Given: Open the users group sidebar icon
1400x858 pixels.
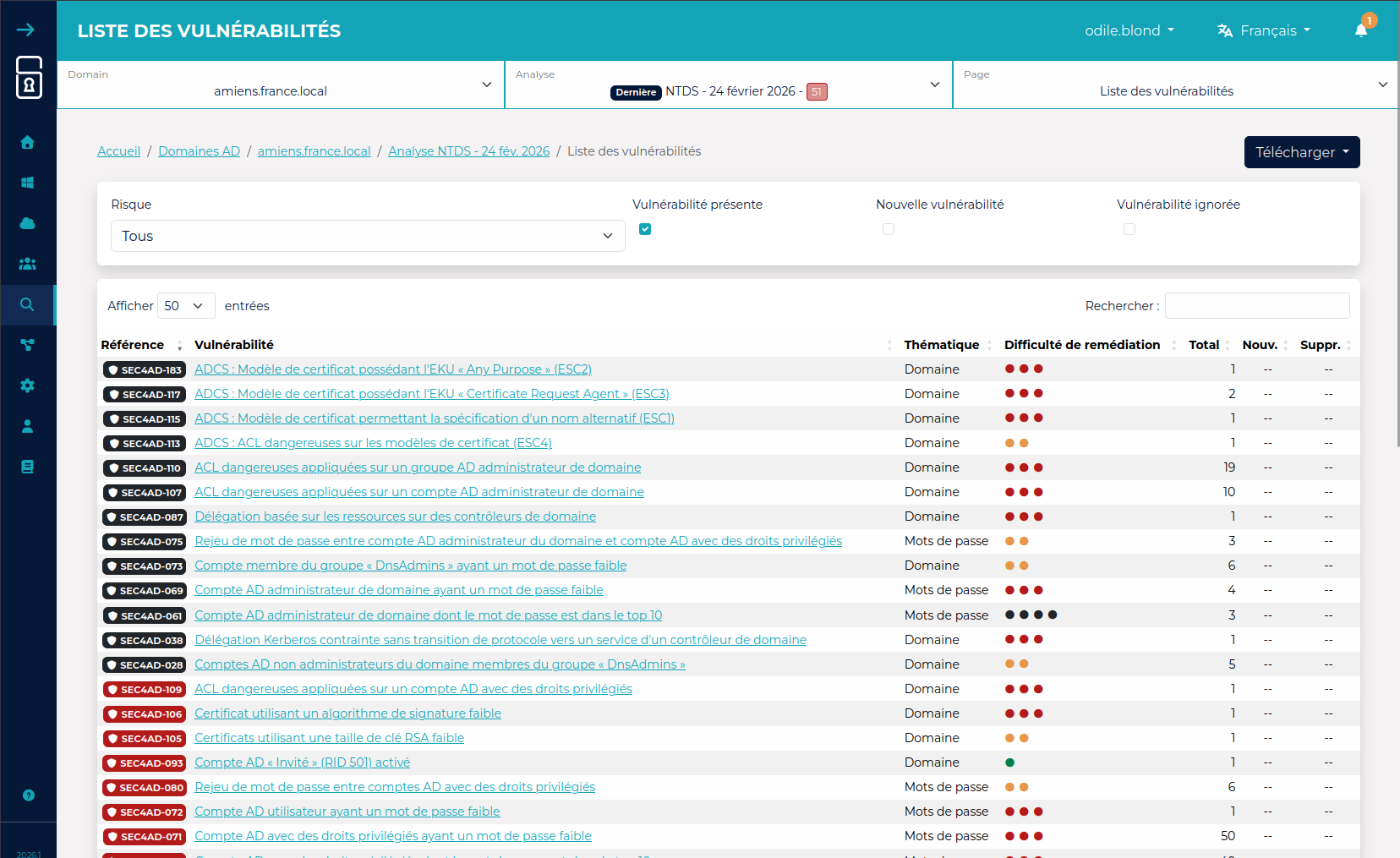Looking at the screenshot, I should (x=27, y=264).
